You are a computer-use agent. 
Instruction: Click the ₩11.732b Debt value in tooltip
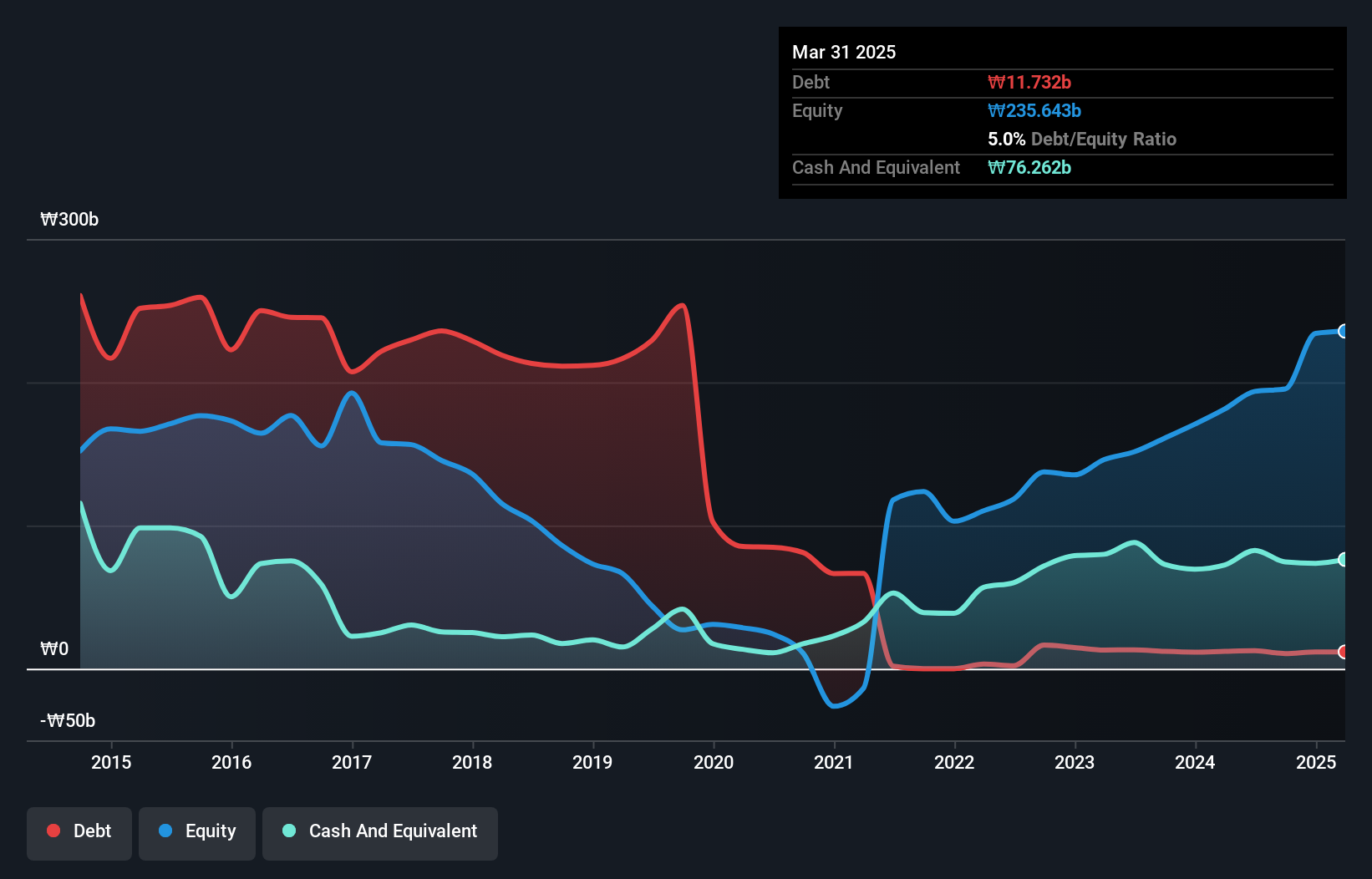click(1029, 82)
